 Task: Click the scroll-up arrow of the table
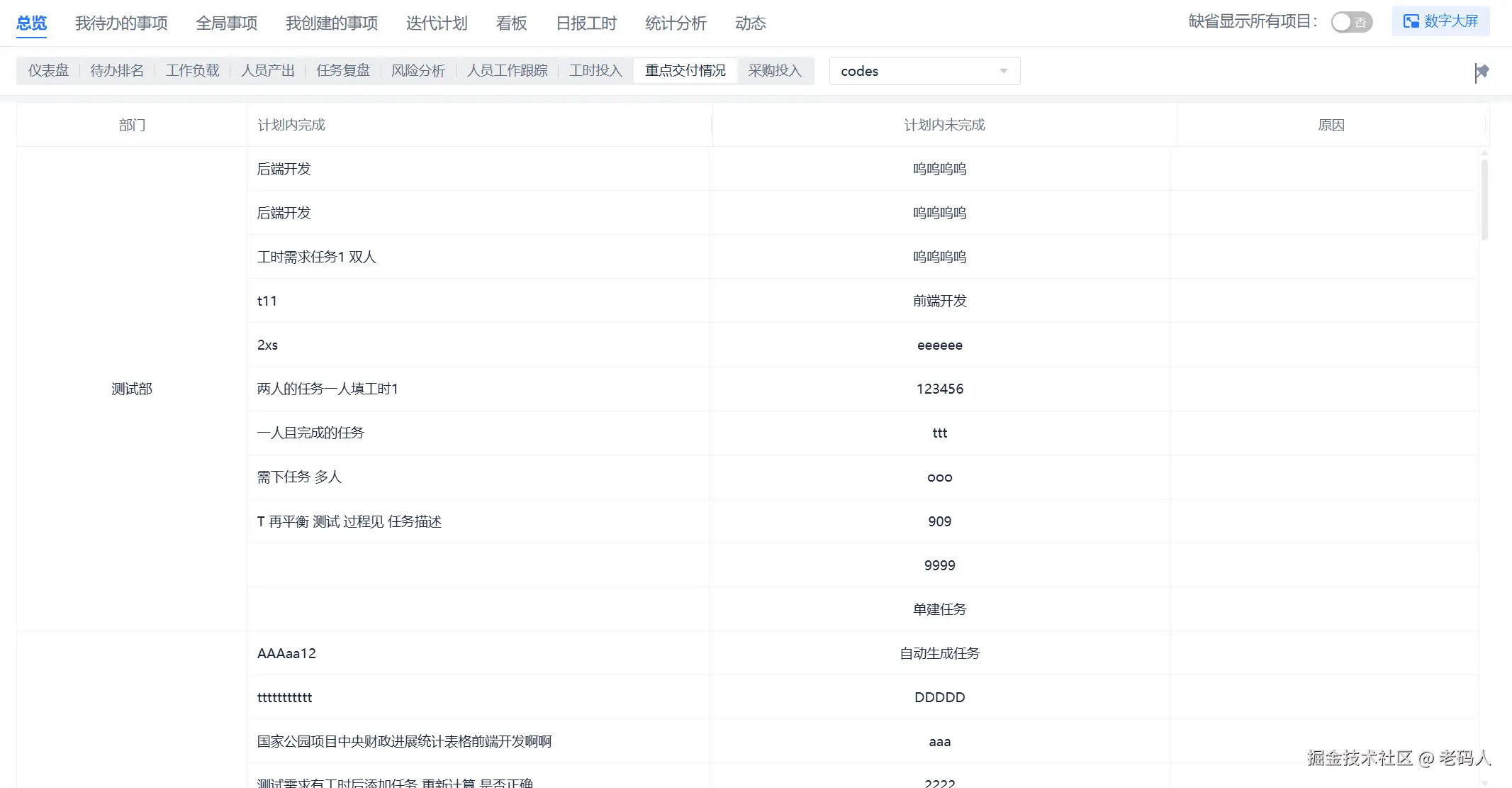click(1484, 152)
